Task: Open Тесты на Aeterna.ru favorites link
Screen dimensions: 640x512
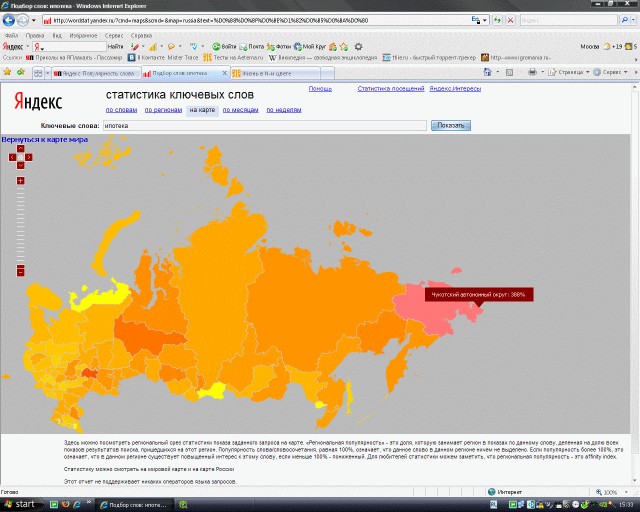Action: point(233,58)
